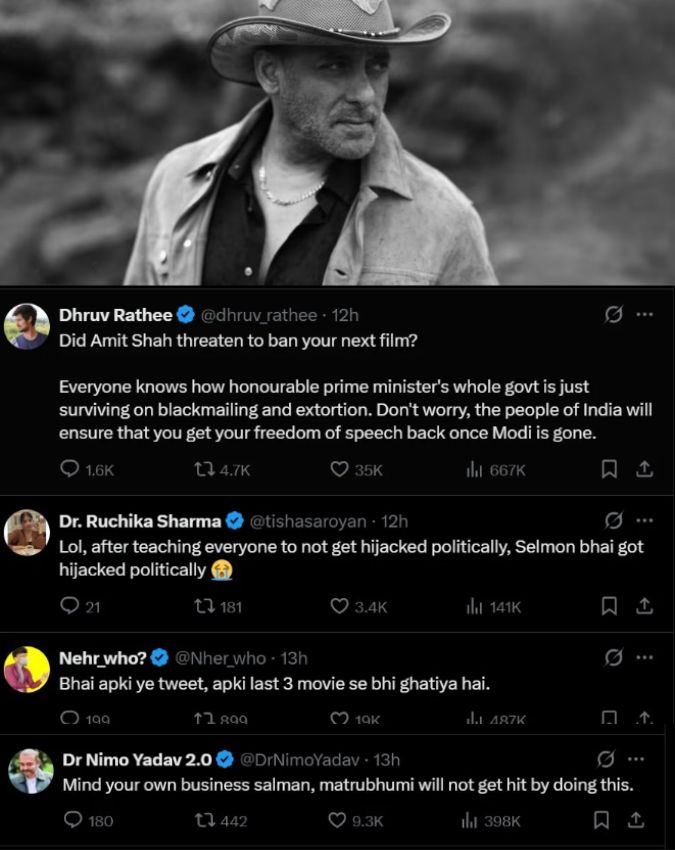Open more options on Dhruv Rathee's tweet
The image size is (675, 850).
pos(645,314)
